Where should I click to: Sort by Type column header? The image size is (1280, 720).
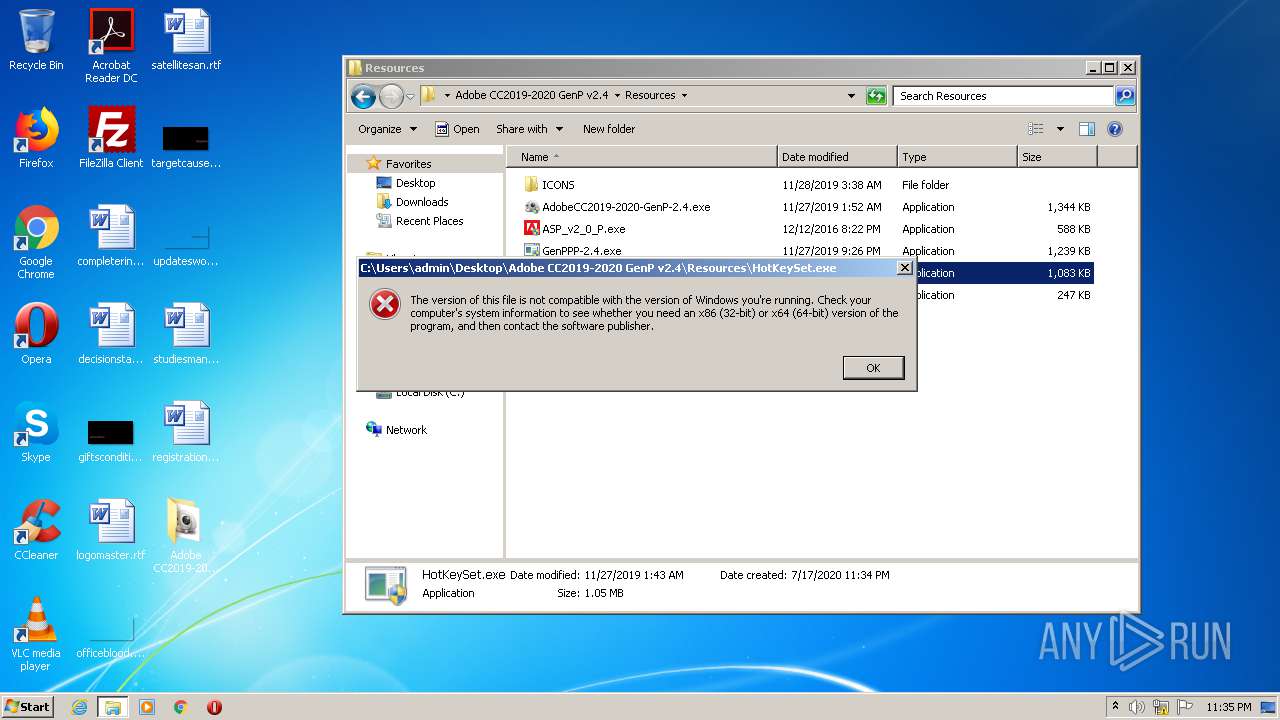(957, 157)
